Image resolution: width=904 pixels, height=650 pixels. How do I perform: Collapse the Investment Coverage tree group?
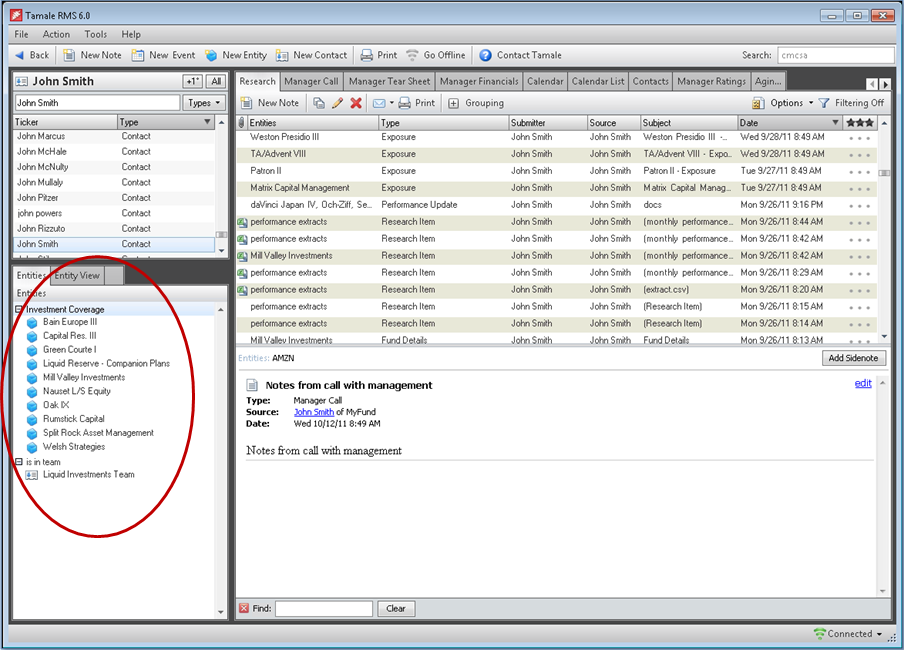(18, 310)
